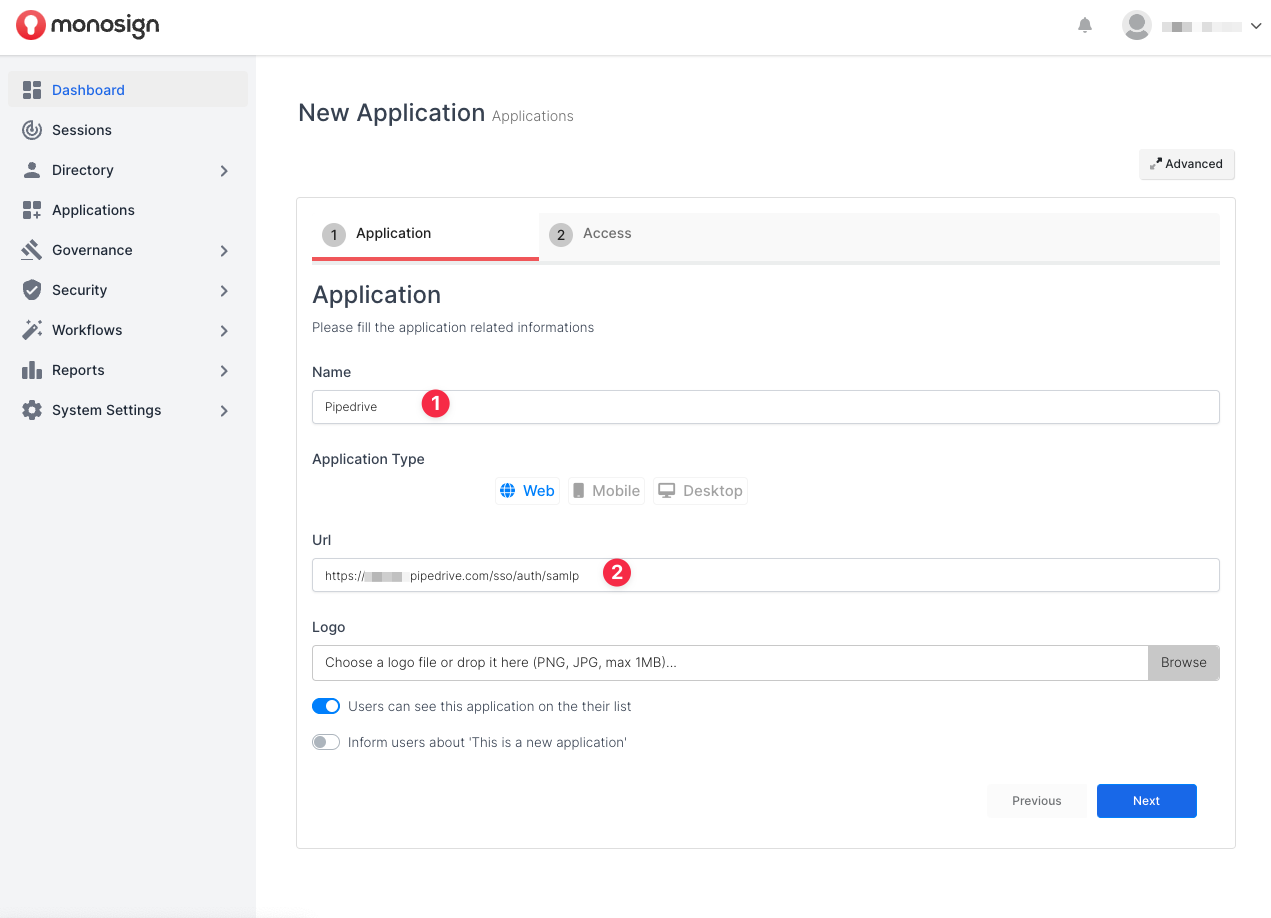Open the Workflows menu item
The width and height of the screenshot is (1271, 918).
click(x=87, y=330)
